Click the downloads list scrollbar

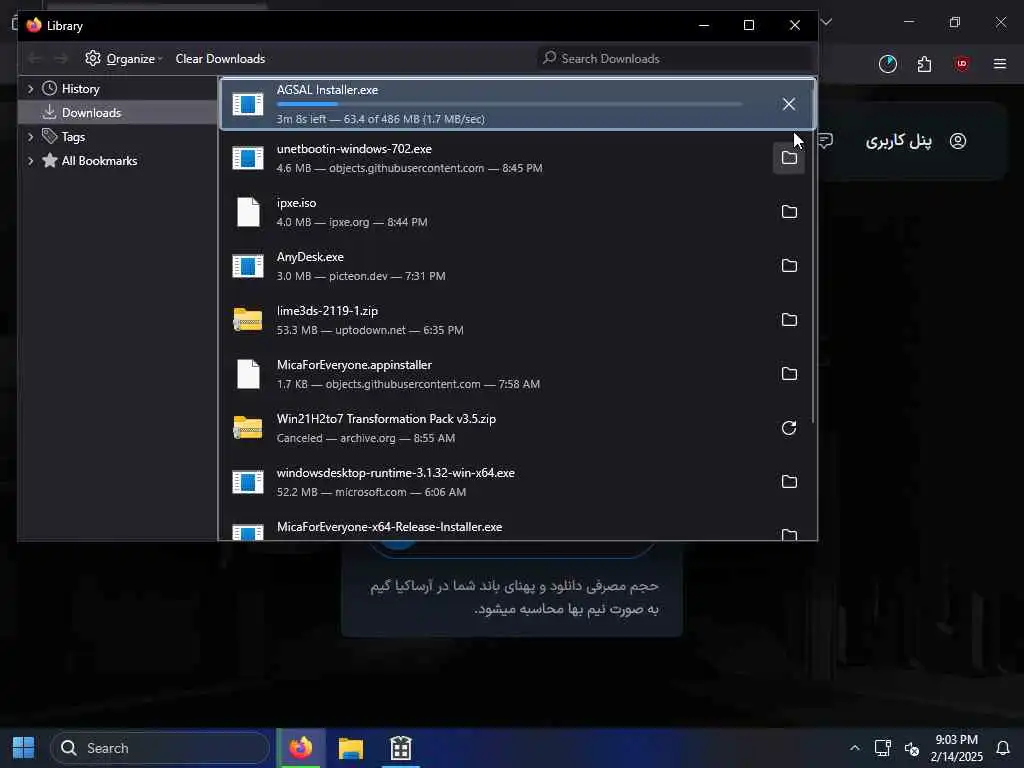point(813,251)
